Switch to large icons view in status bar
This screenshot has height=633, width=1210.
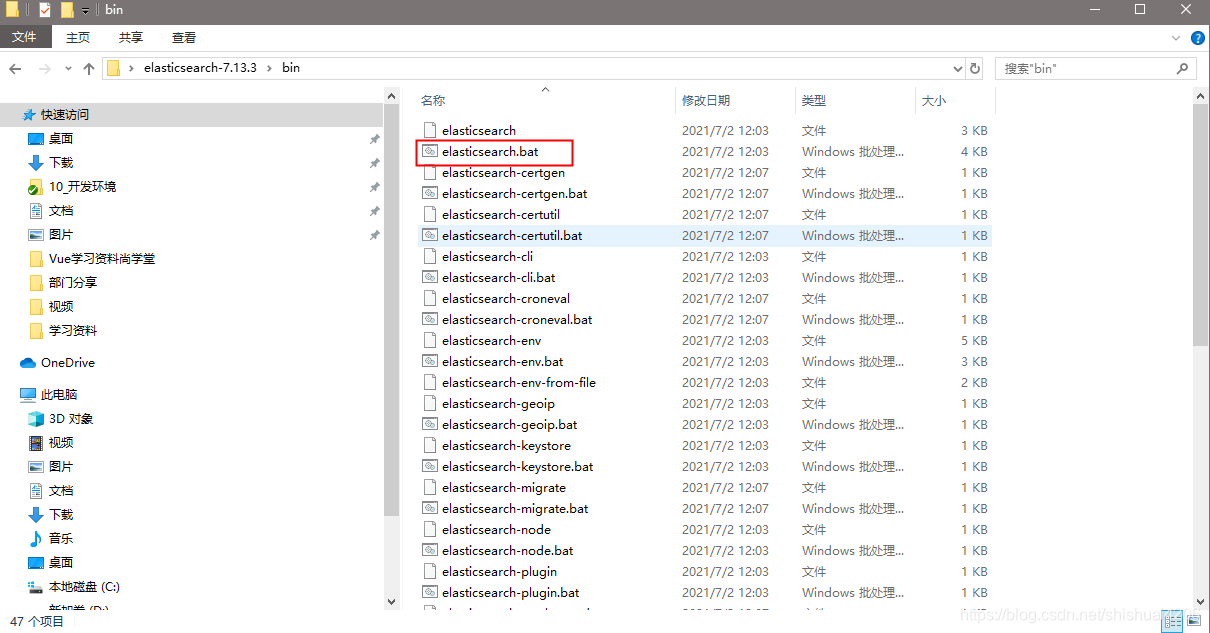[1193, 622]
